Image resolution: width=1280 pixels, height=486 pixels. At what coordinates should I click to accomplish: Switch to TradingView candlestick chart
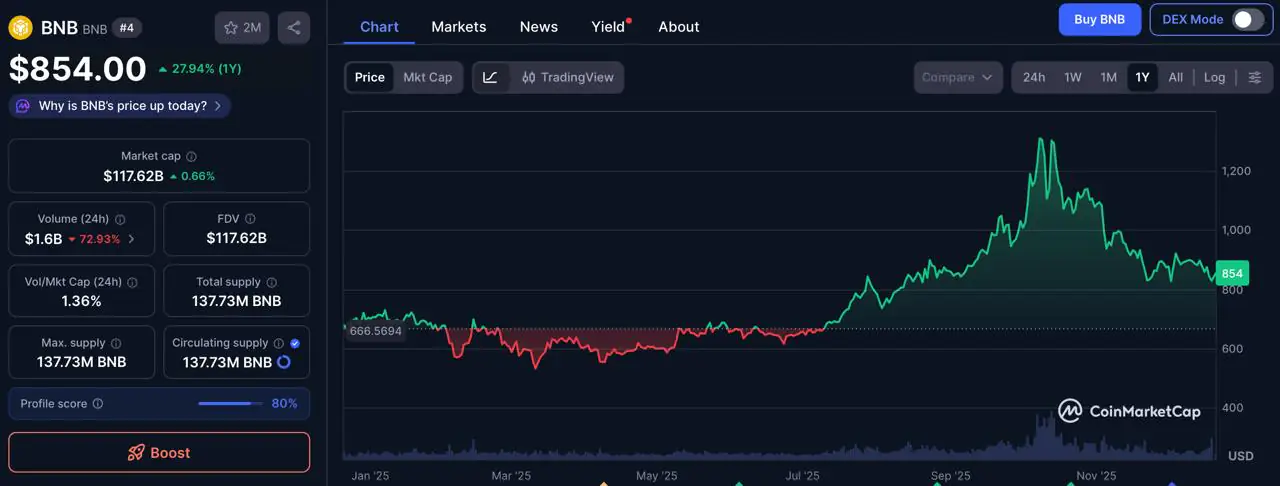pos(567,77)
